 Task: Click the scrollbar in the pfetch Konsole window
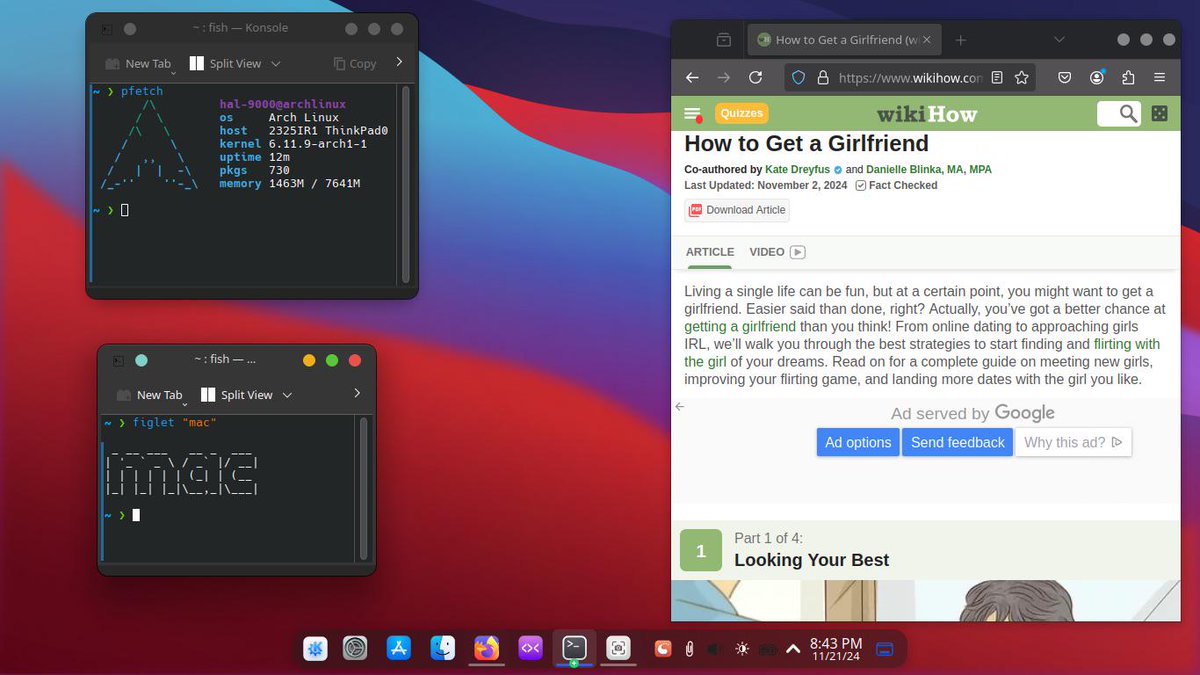pos(406,185)
